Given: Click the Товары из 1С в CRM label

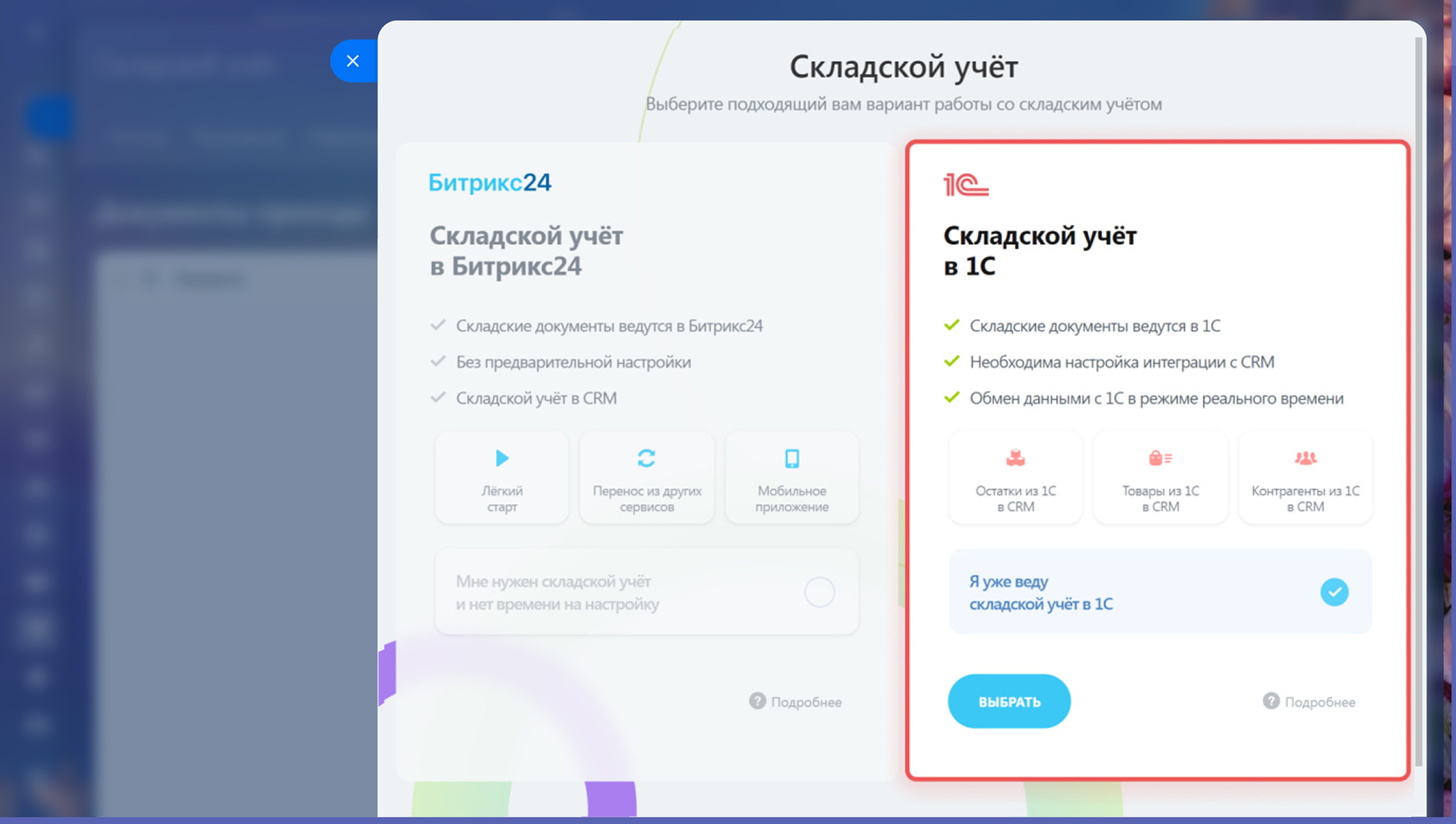Looking at the screenshot, I should (x=1160, y=499).
